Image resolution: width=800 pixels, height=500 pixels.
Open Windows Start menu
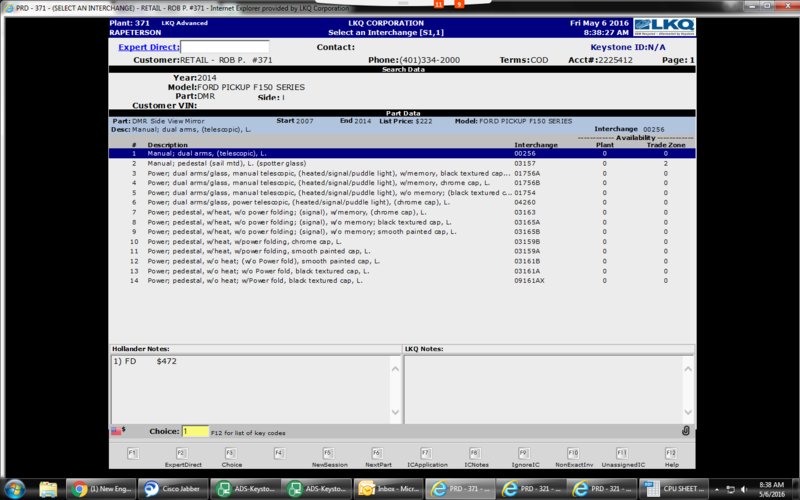point(15,489)
